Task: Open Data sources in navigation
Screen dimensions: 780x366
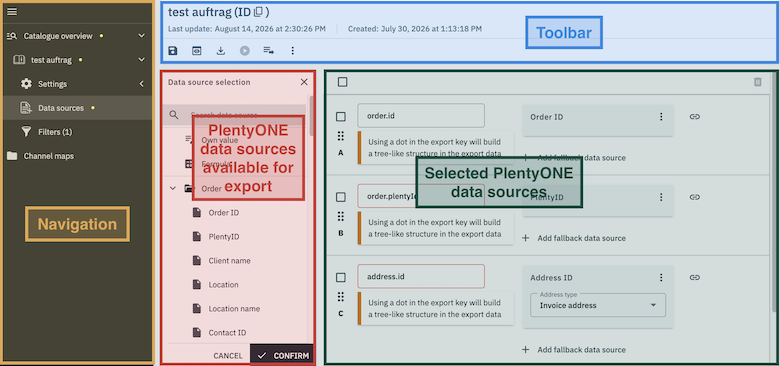Action: pyautogui.click(x=78, y=108)
